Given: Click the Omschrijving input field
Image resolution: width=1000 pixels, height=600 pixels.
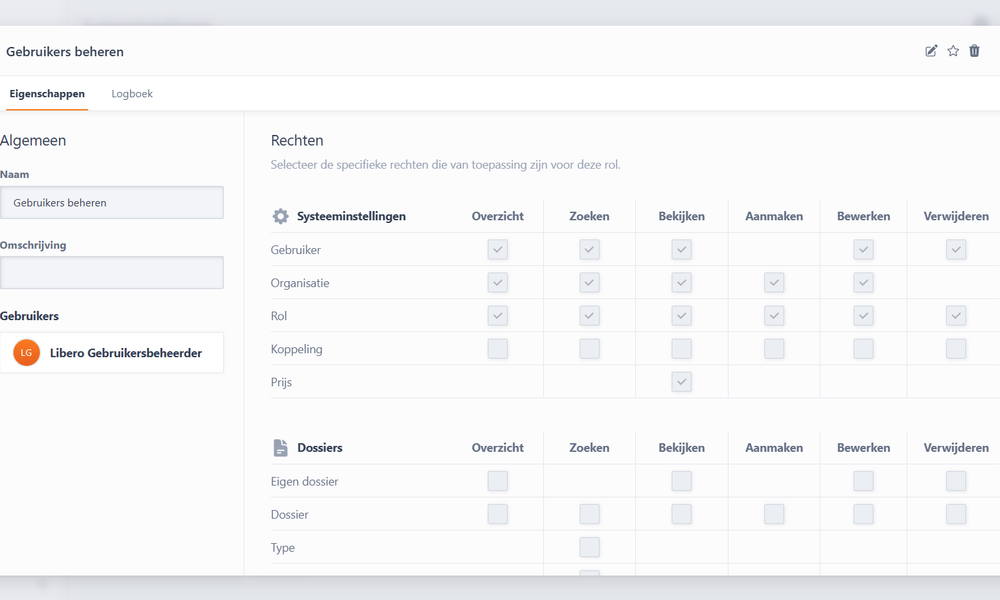Looking at the screenshot, I should pyautogui.click(x=112, y=272).
